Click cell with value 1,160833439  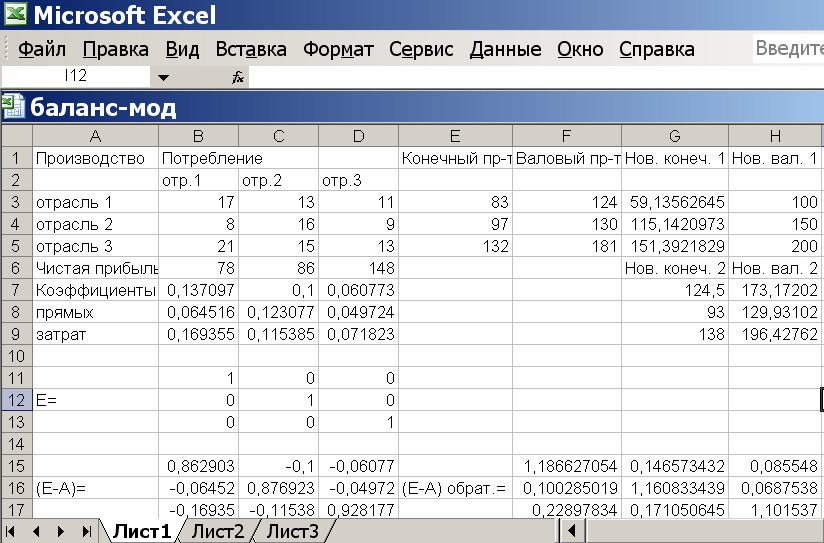[x=675, y=488]
